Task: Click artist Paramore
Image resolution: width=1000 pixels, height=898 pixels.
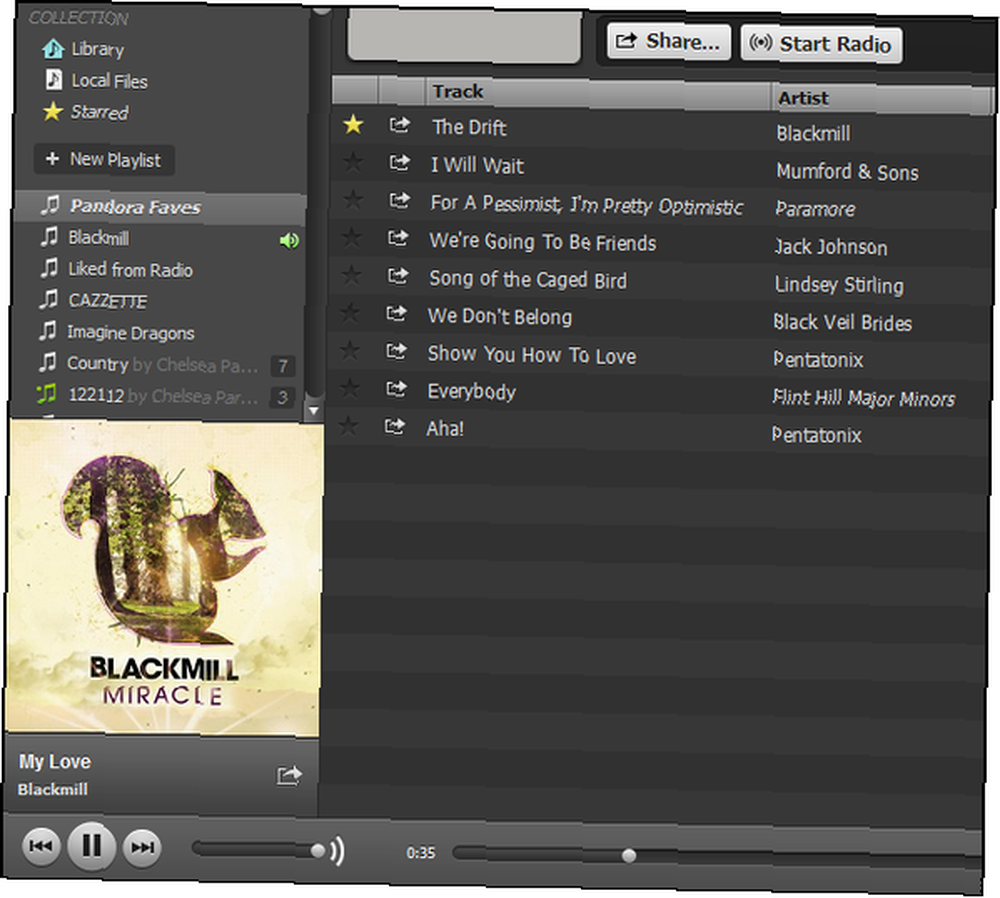Action: (815, 209)
